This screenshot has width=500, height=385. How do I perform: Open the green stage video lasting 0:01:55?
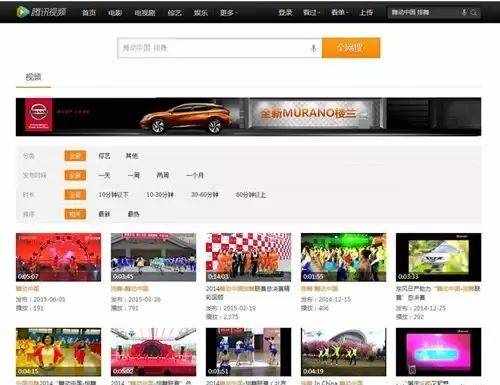pyautogui.click(x=343, y=257)
